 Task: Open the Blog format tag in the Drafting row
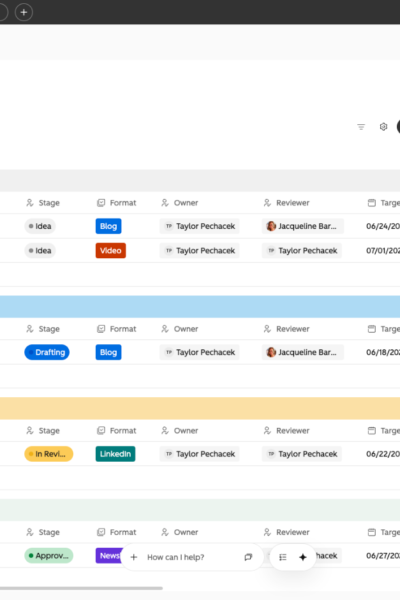click(x=108, y=352)
